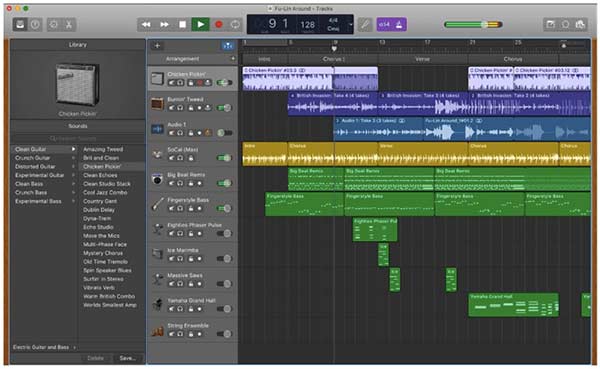Click the Fast Forward transport button
The width and height of the screenshot is (600, 369).
click(165, 24)
